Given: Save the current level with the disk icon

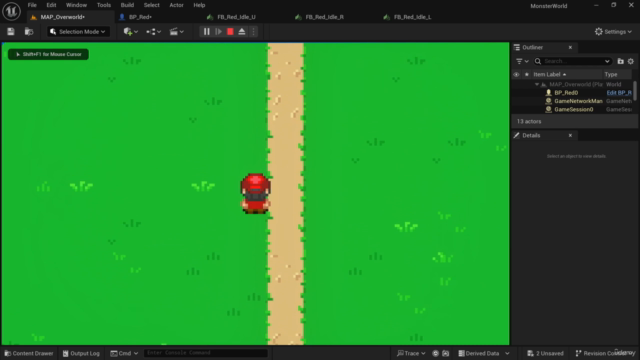Looking at the screenshot, I should click(x=11, y=31).
